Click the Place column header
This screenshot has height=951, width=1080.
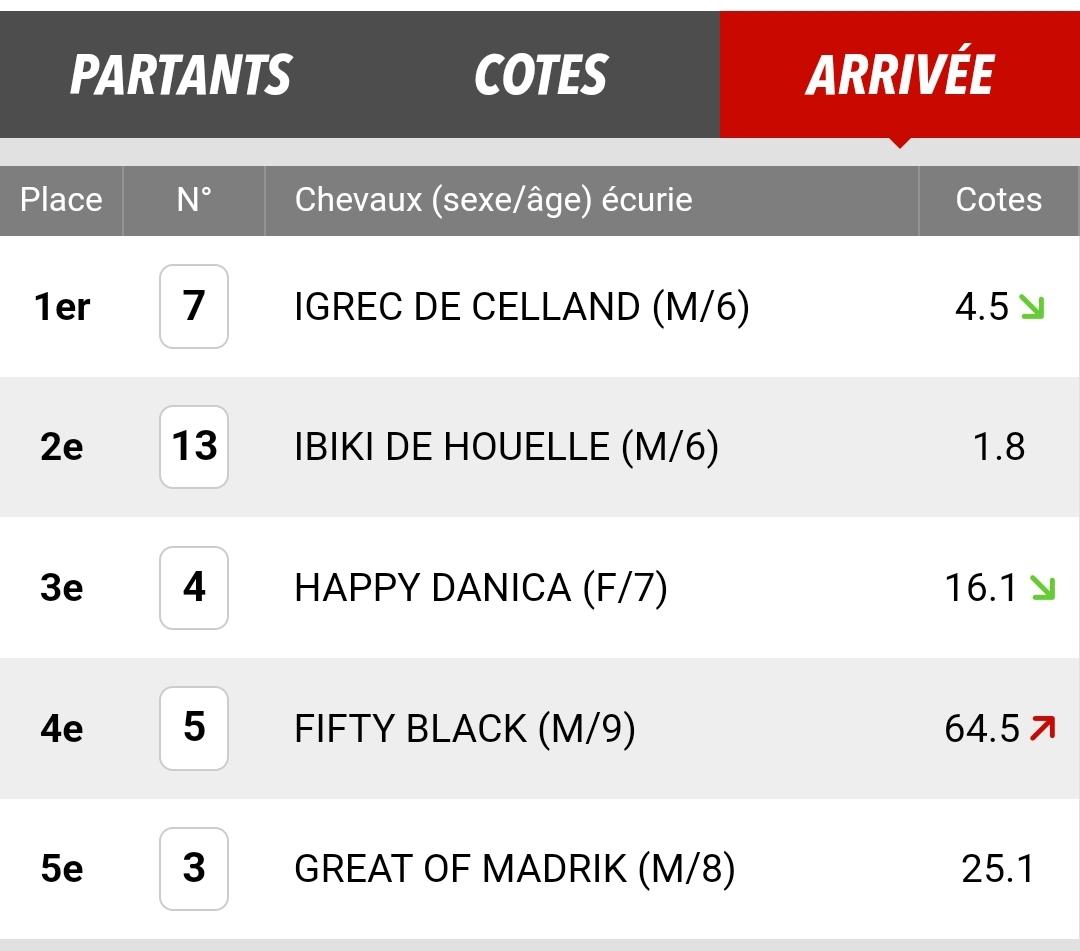click(61, 200)
